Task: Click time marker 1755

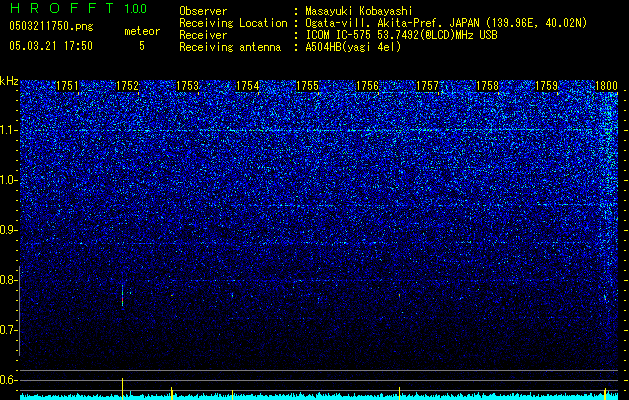Action: point(307,86)
